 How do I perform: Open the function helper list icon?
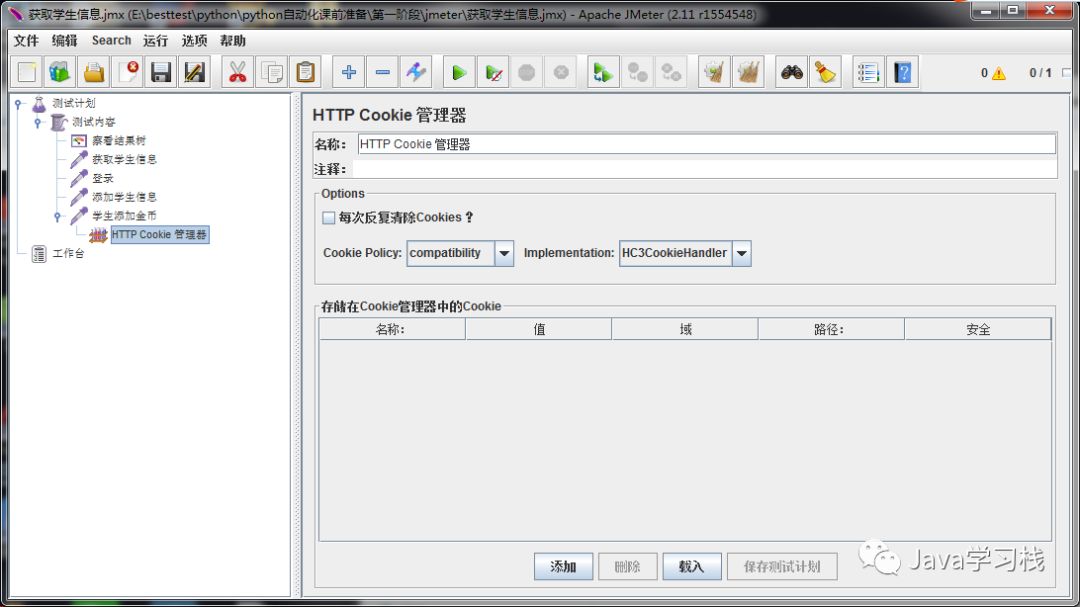point(868,72)
